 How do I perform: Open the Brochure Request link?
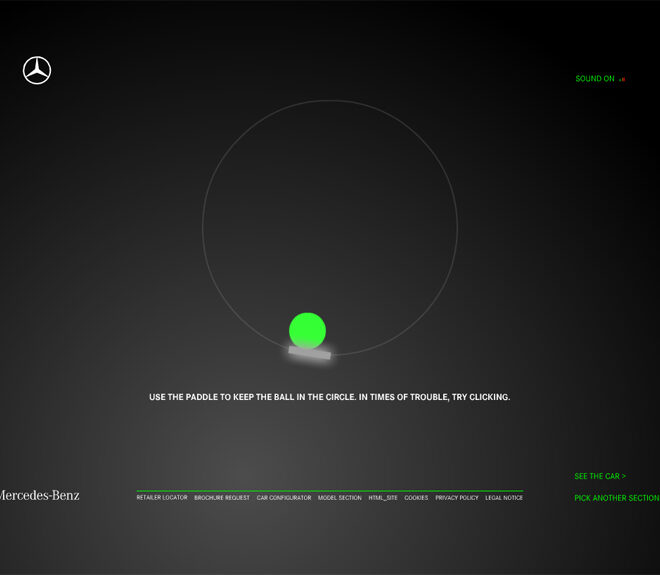[222, 498]
